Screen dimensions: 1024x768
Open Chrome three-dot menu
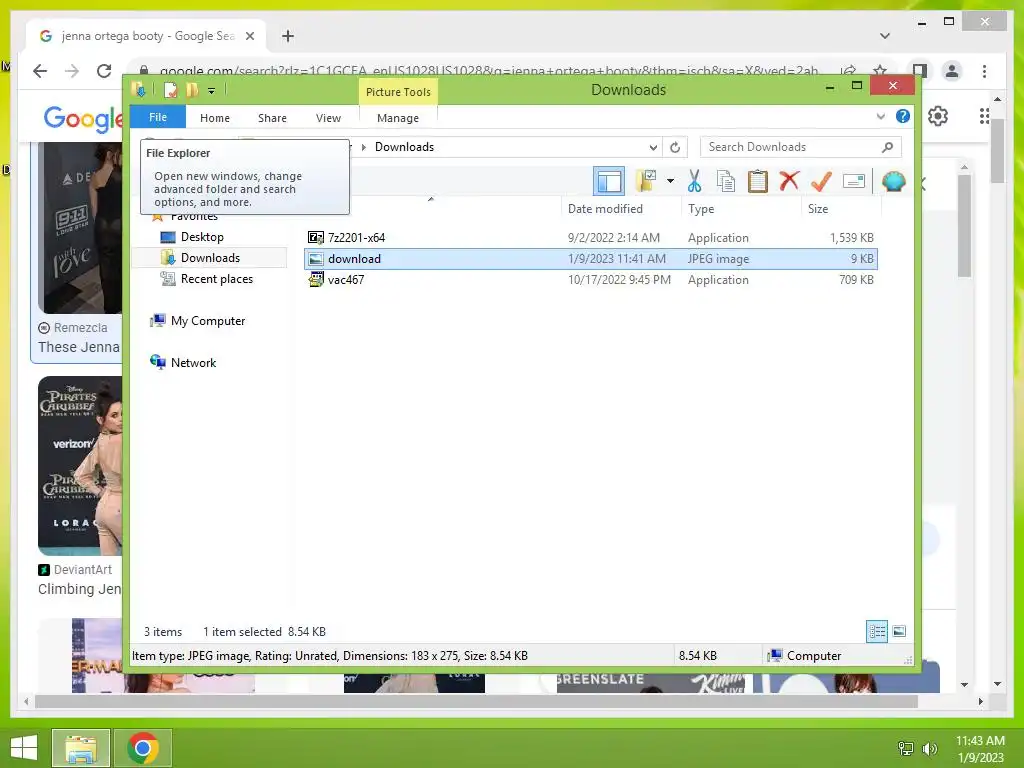tap(984, 71)
